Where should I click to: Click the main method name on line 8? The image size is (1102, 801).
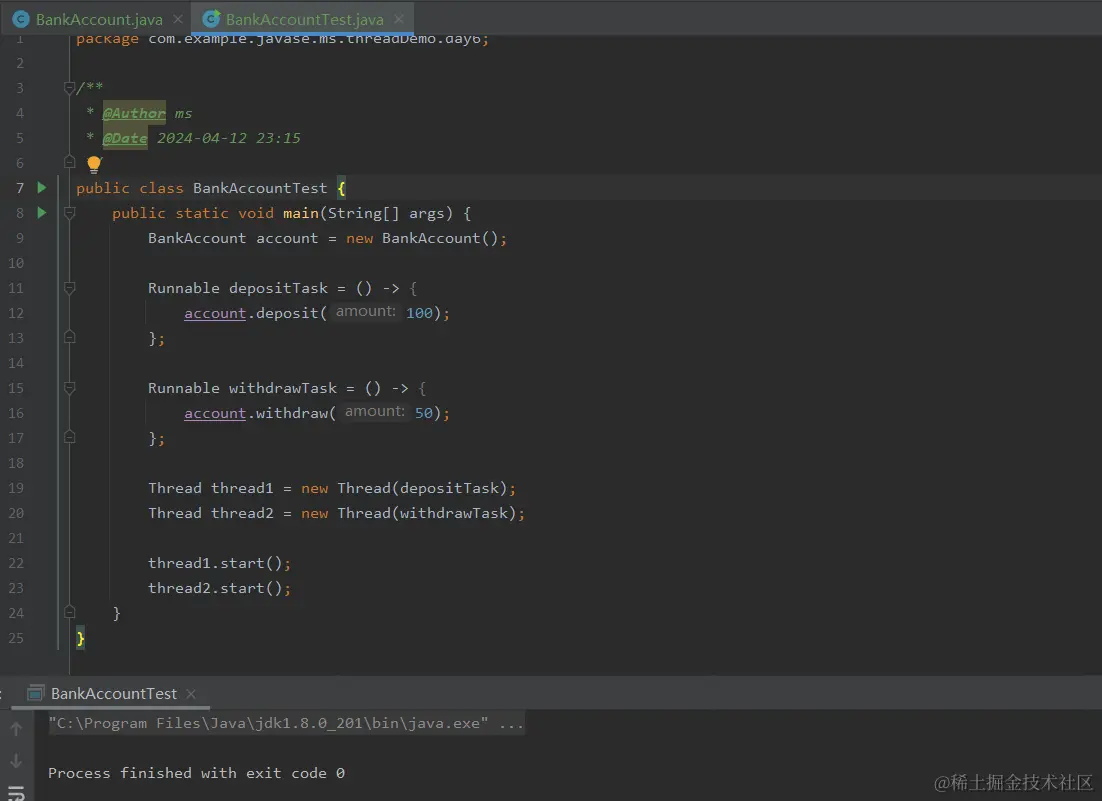pyautogui.click(x=301, y=213)
